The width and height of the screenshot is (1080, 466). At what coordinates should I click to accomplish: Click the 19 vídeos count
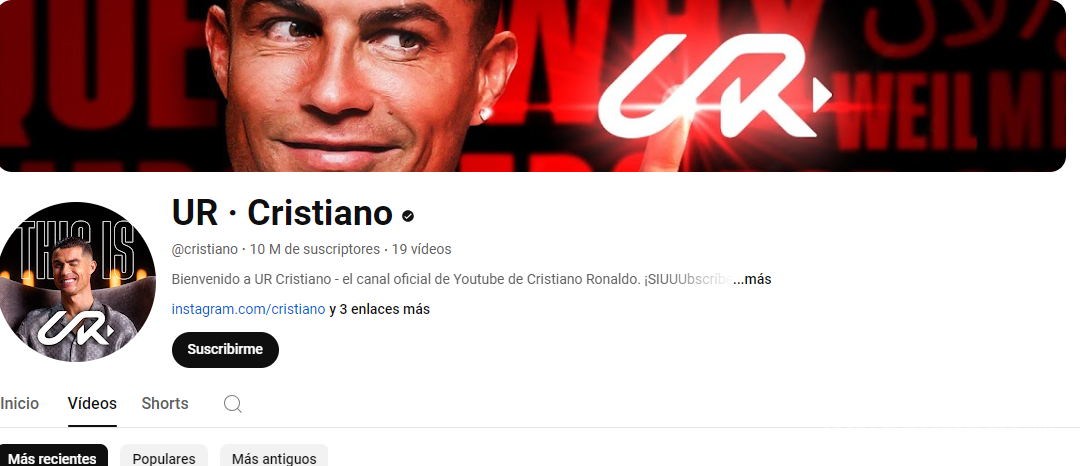422,249
